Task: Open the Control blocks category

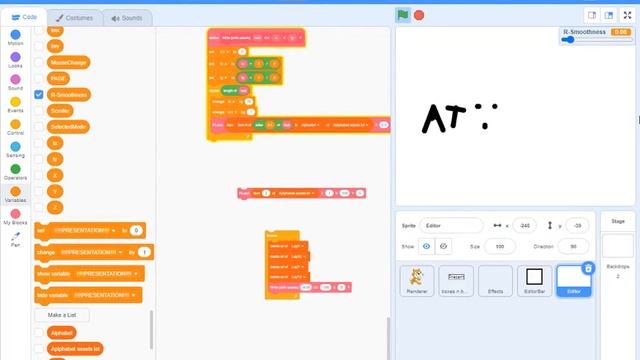Action: 15,127
